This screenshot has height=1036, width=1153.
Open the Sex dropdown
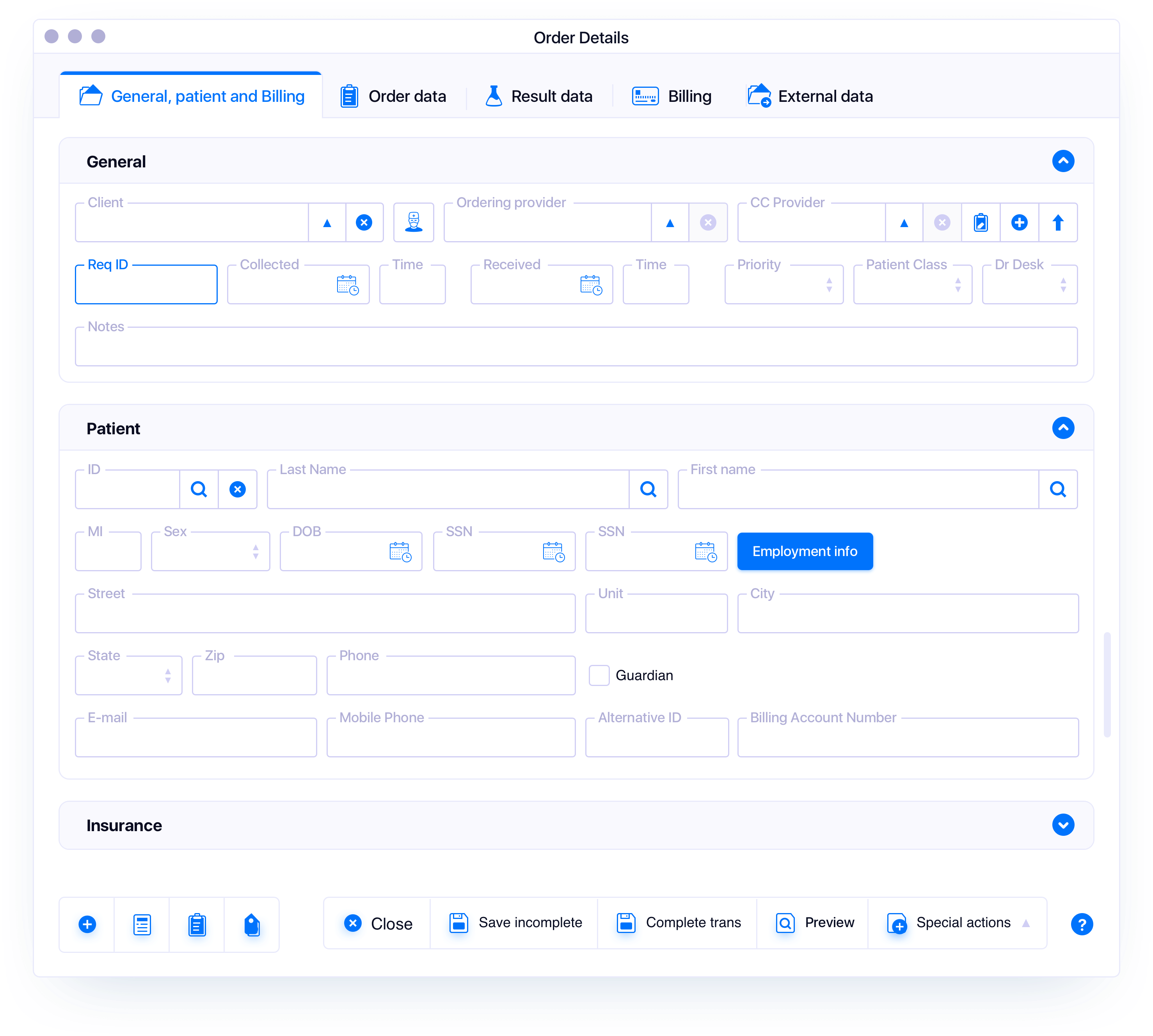coord(255,551)
